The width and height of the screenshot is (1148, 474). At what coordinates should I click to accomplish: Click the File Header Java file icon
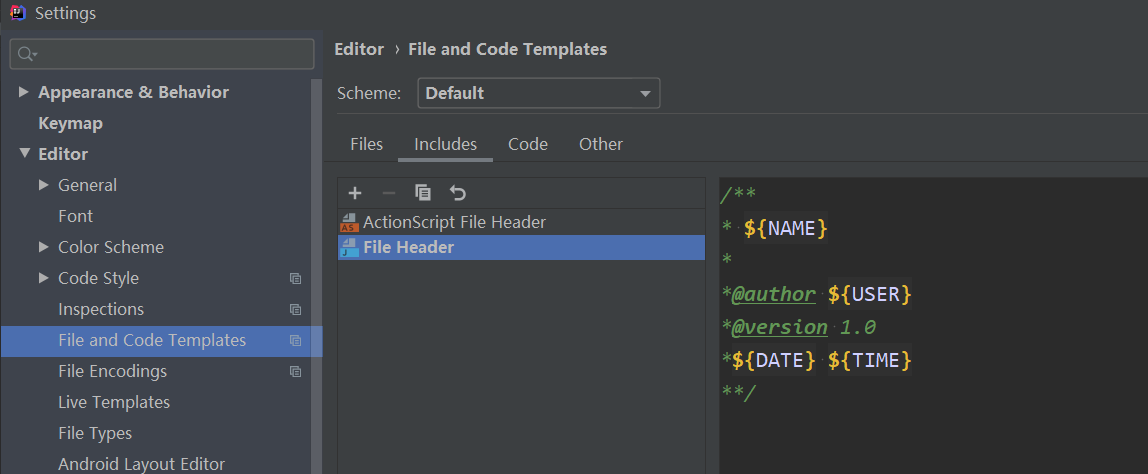[349, 247]
